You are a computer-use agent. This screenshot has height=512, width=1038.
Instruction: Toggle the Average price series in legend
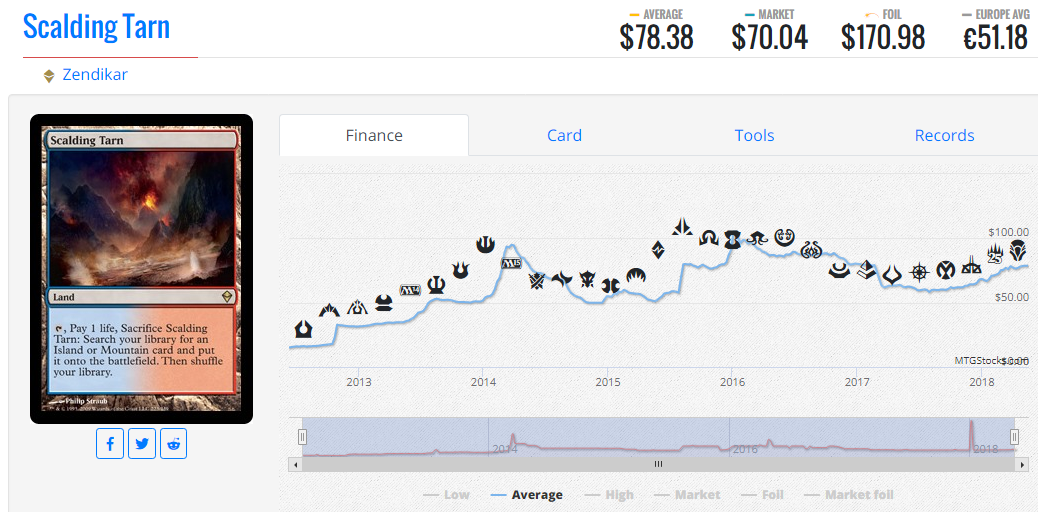[x=528, y=495]
